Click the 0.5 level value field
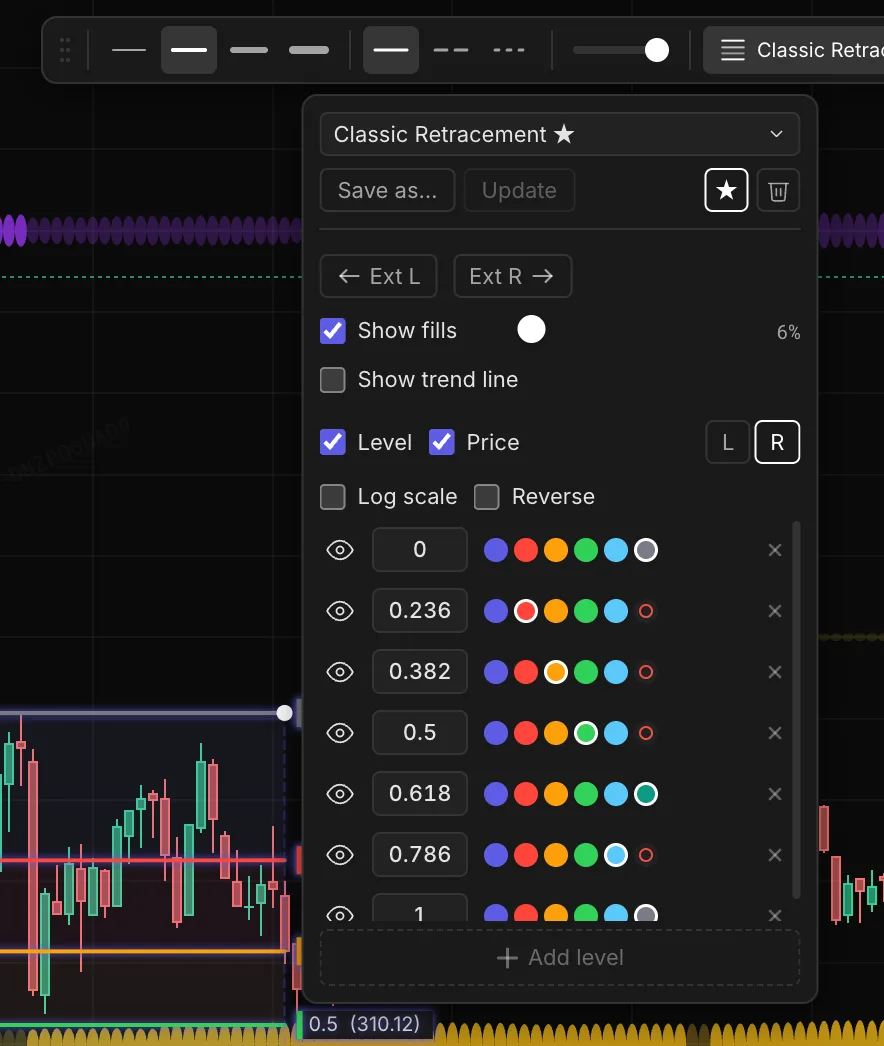Viewport: 884px width, 1046px height. (x=420, y=732)
